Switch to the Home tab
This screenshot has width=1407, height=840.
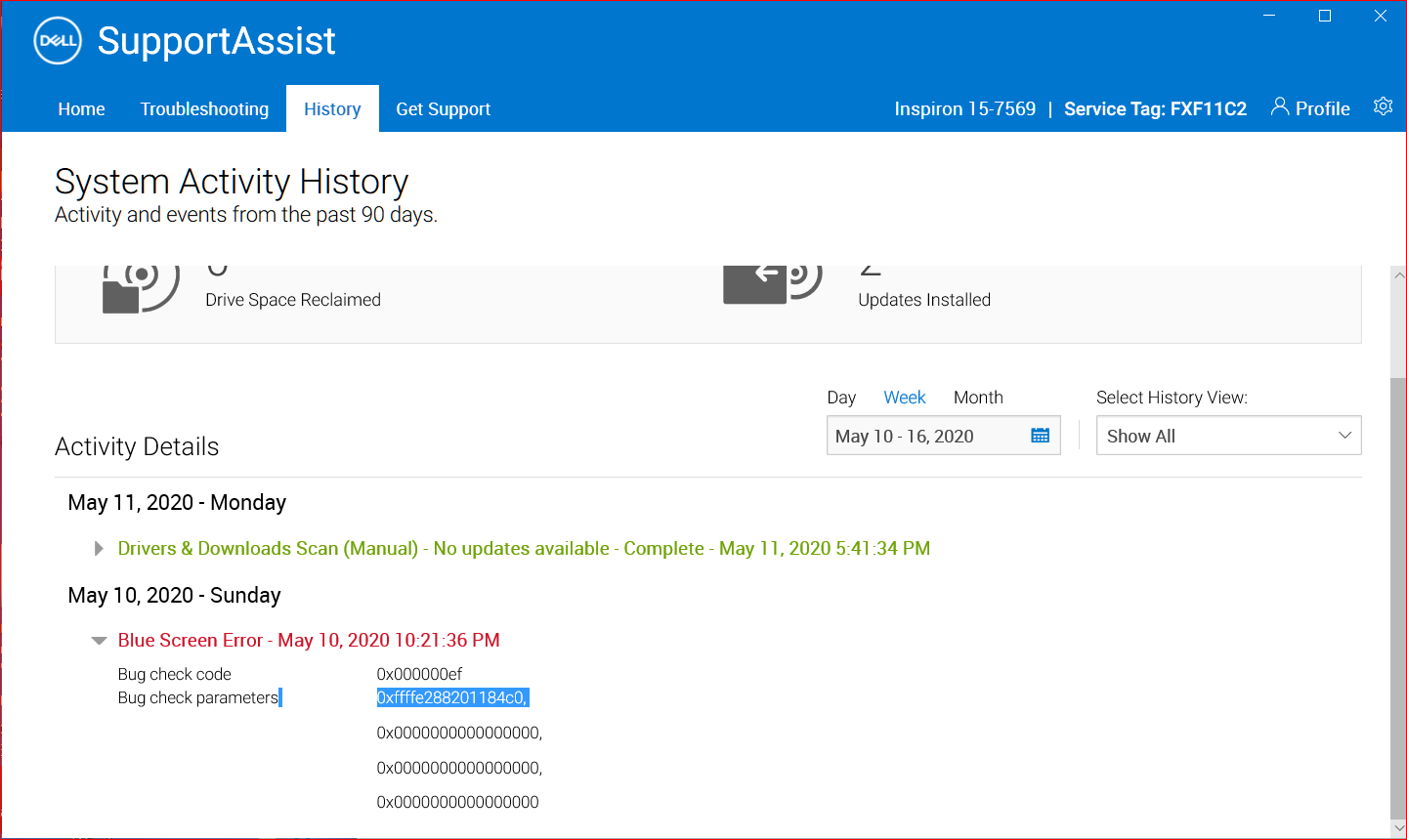[x=81, y=109]
